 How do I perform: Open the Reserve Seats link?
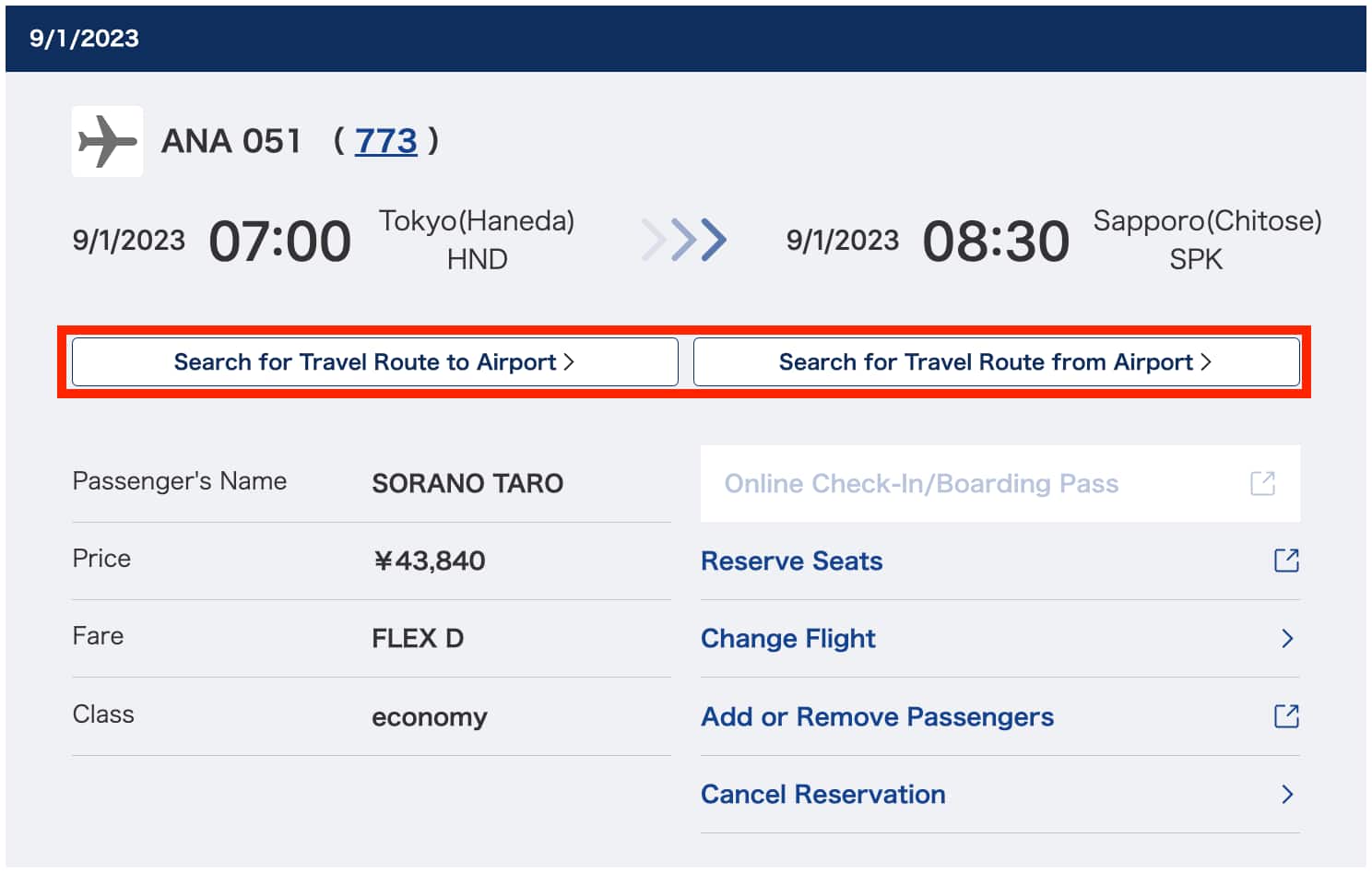click(791, 561)
